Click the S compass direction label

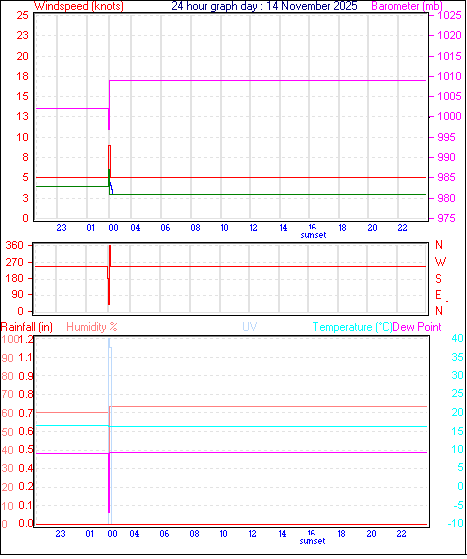tap(438, 278)
